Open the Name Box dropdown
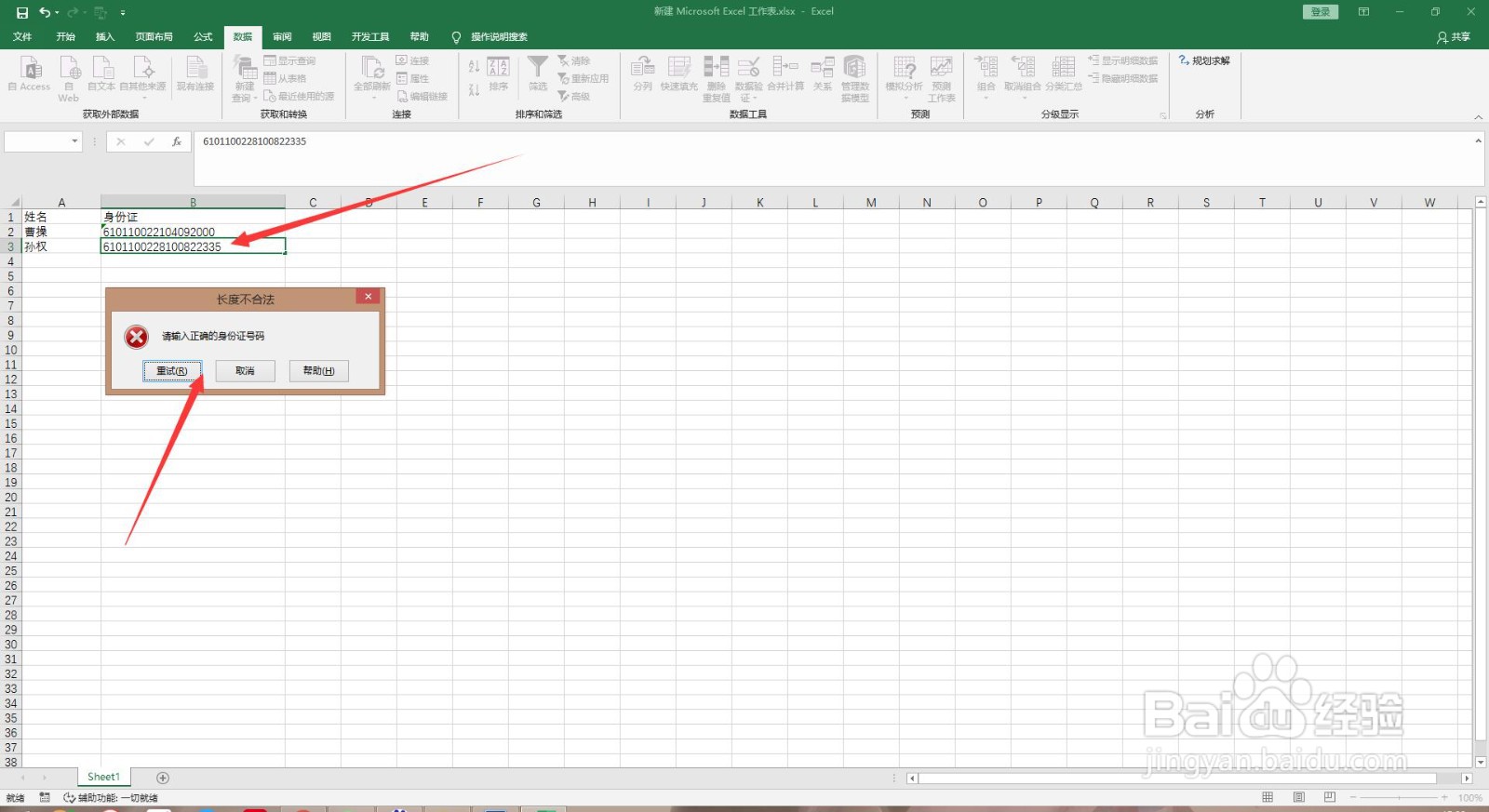This screenshot has height=812, width=1489. tap(75, 141)
